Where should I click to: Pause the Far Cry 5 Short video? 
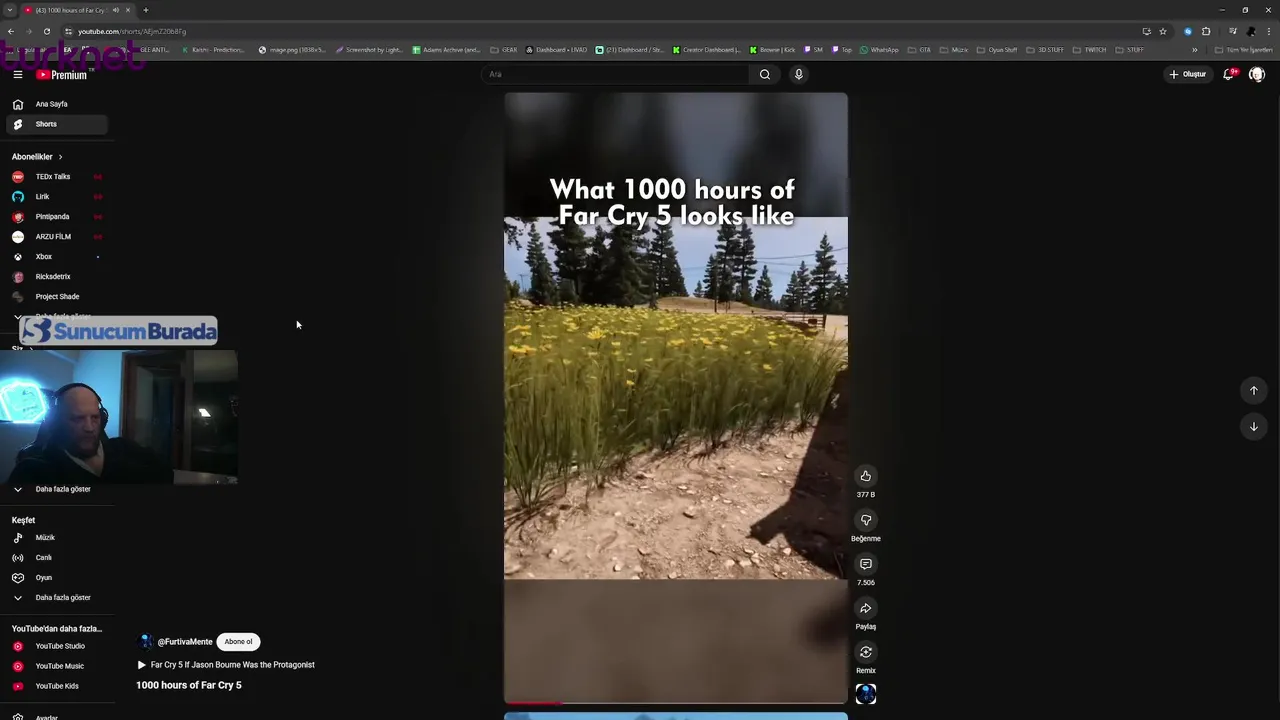[x=676, y=398]
